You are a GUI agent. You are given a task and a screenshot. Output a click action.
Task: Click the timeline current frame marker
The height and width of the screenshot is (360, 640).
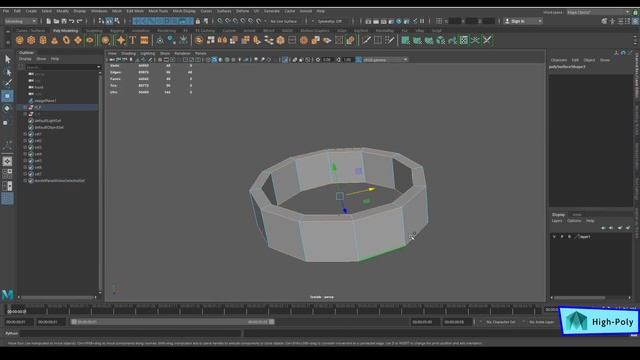16,311
